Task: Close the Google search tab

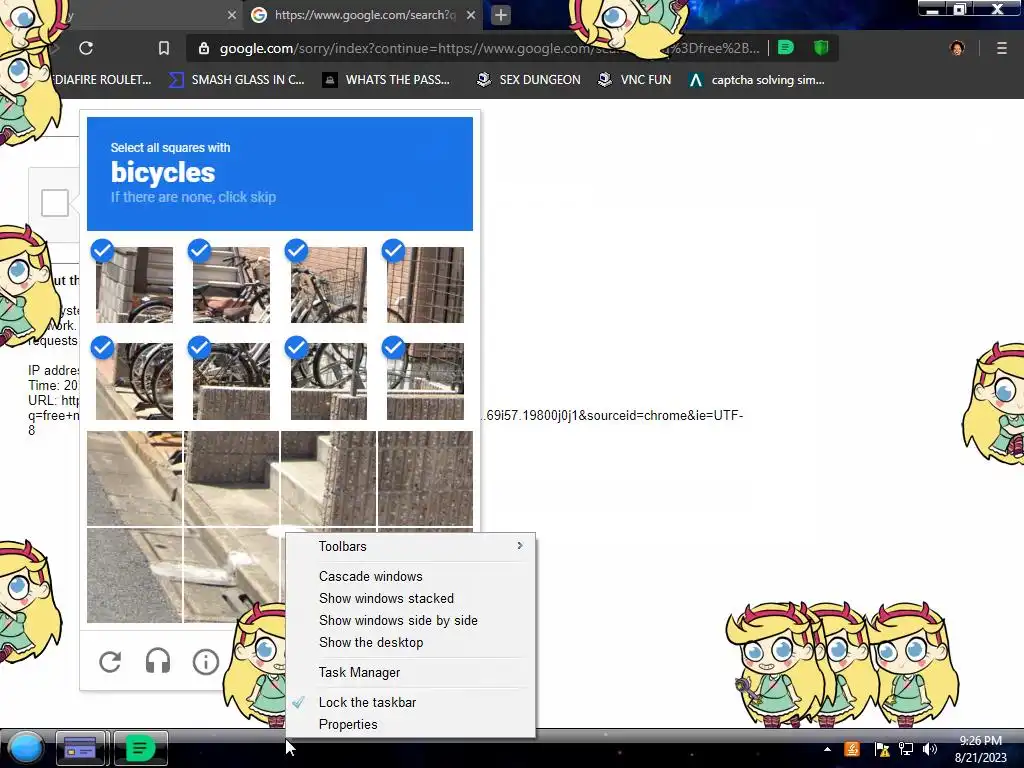Action: [471, 14]
